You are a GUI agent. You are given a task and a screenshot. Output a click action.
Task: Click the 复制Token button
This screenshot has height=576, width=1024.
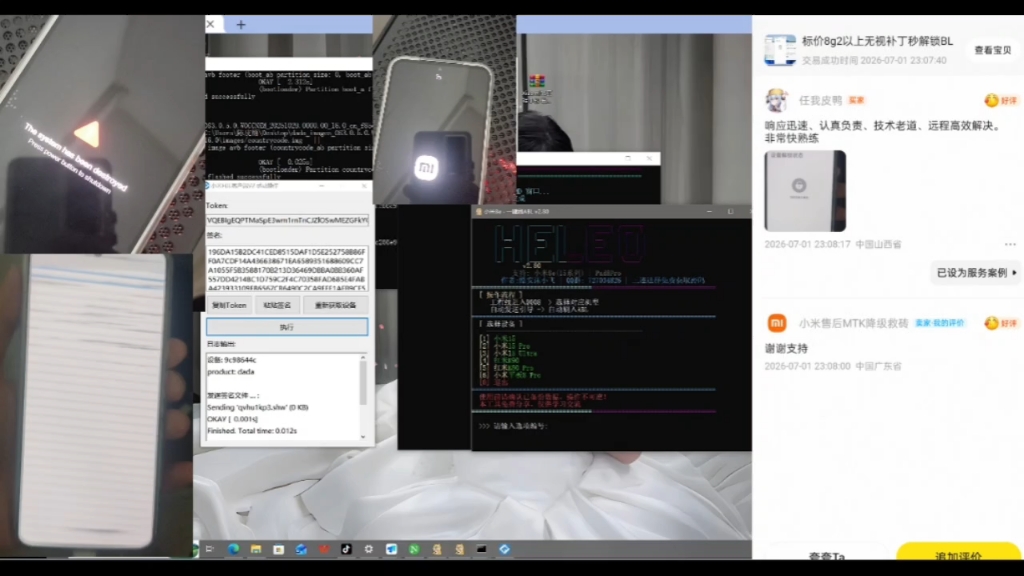229,305
